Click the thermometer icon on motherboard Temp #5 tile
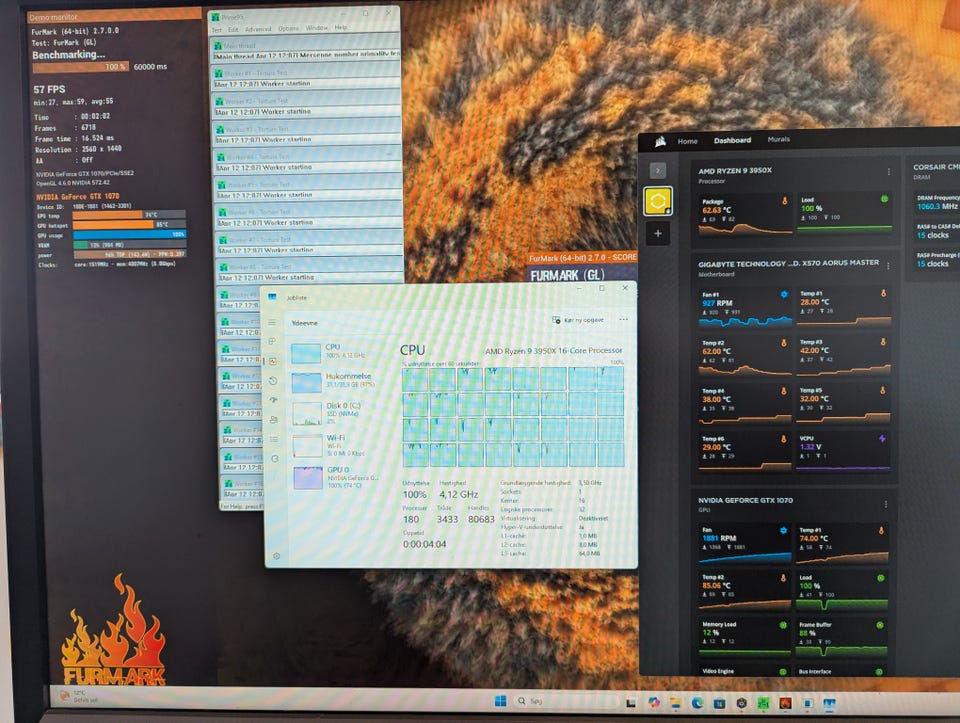This screenshot has height=723, width=960. pos(882,389)
